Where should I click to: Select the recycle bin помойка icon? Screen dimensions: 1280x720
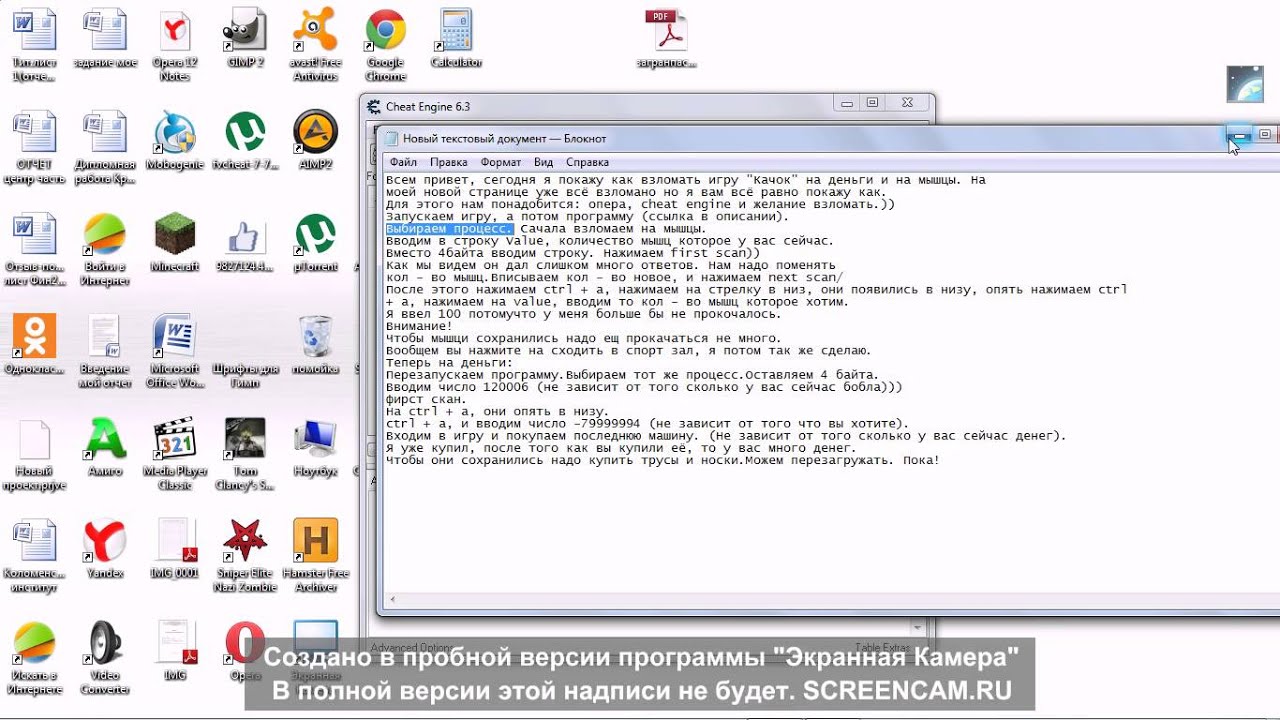click(316, 345)
